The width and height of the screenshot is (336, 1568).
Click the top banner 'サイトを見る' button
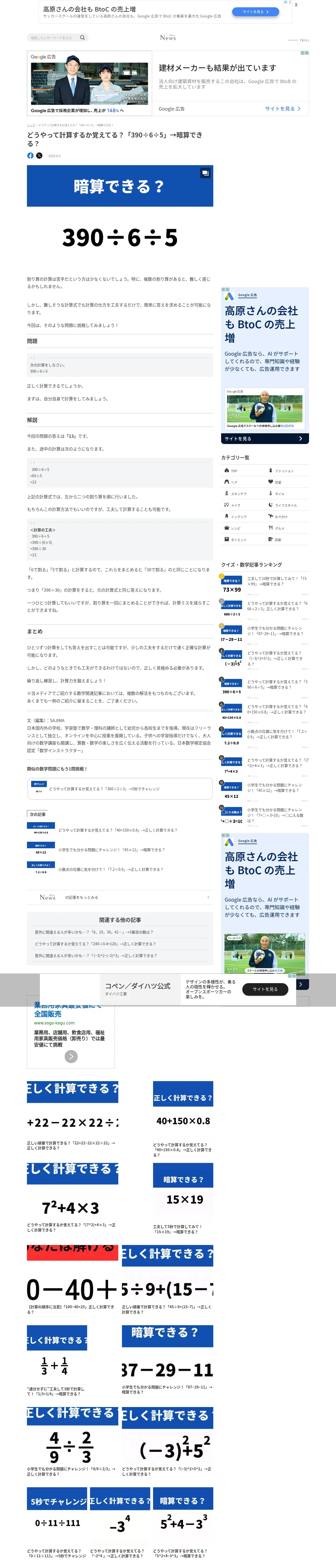point(255,11)
